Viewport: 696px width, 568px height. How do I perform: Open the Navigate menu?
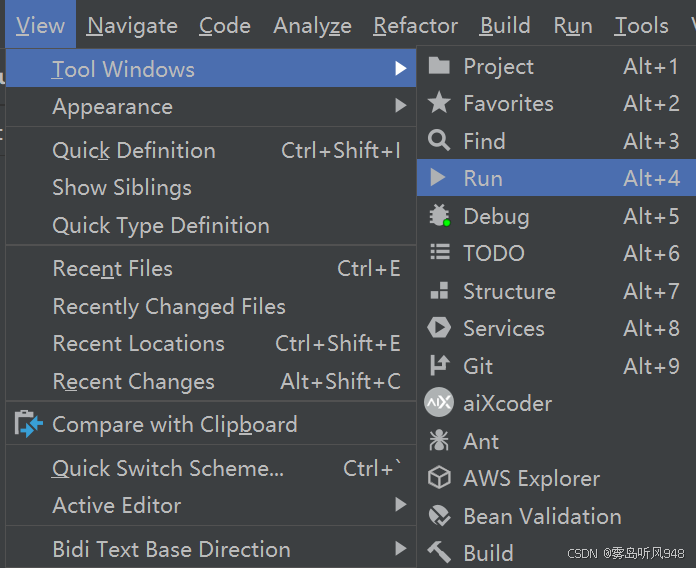(x=132, y=26)
